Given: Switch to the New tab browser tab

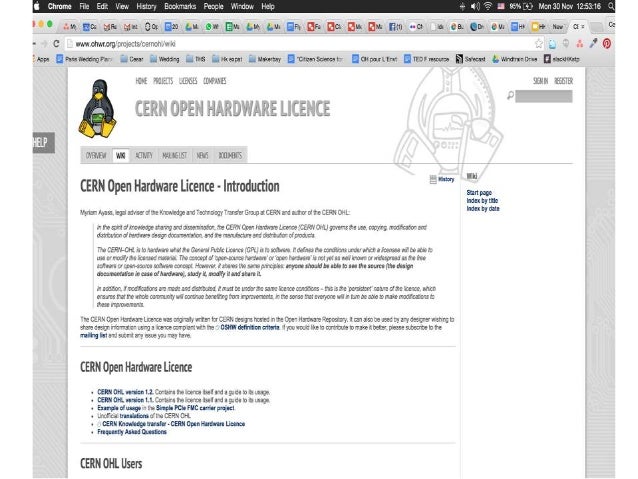Looking at the screenshot, I should (x=558, y=27).
